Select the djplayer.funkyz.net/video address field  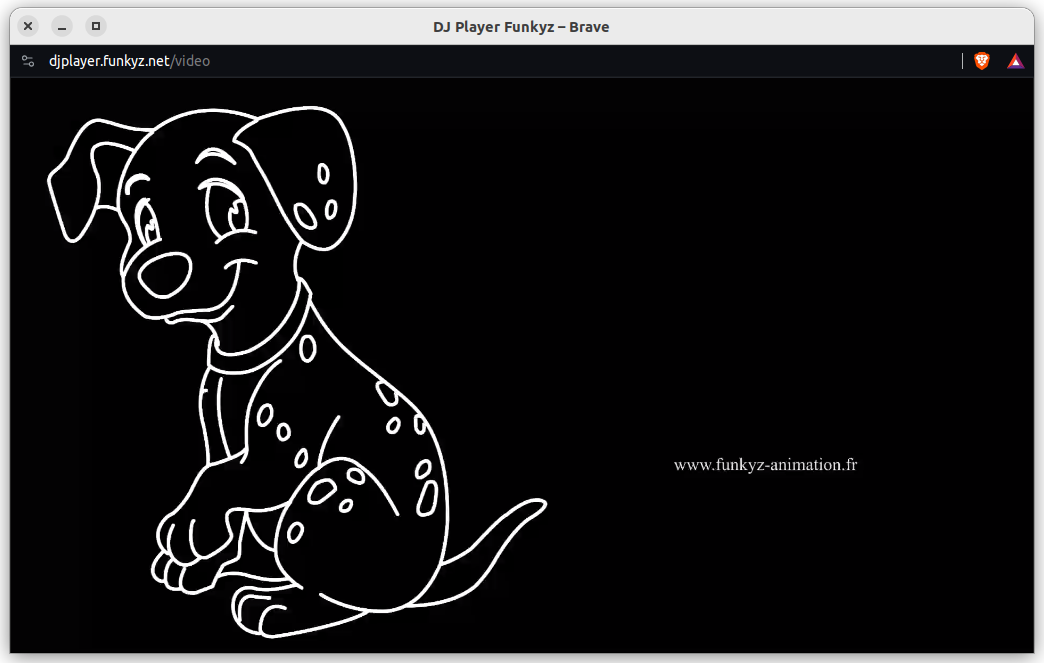pos(129,61)
